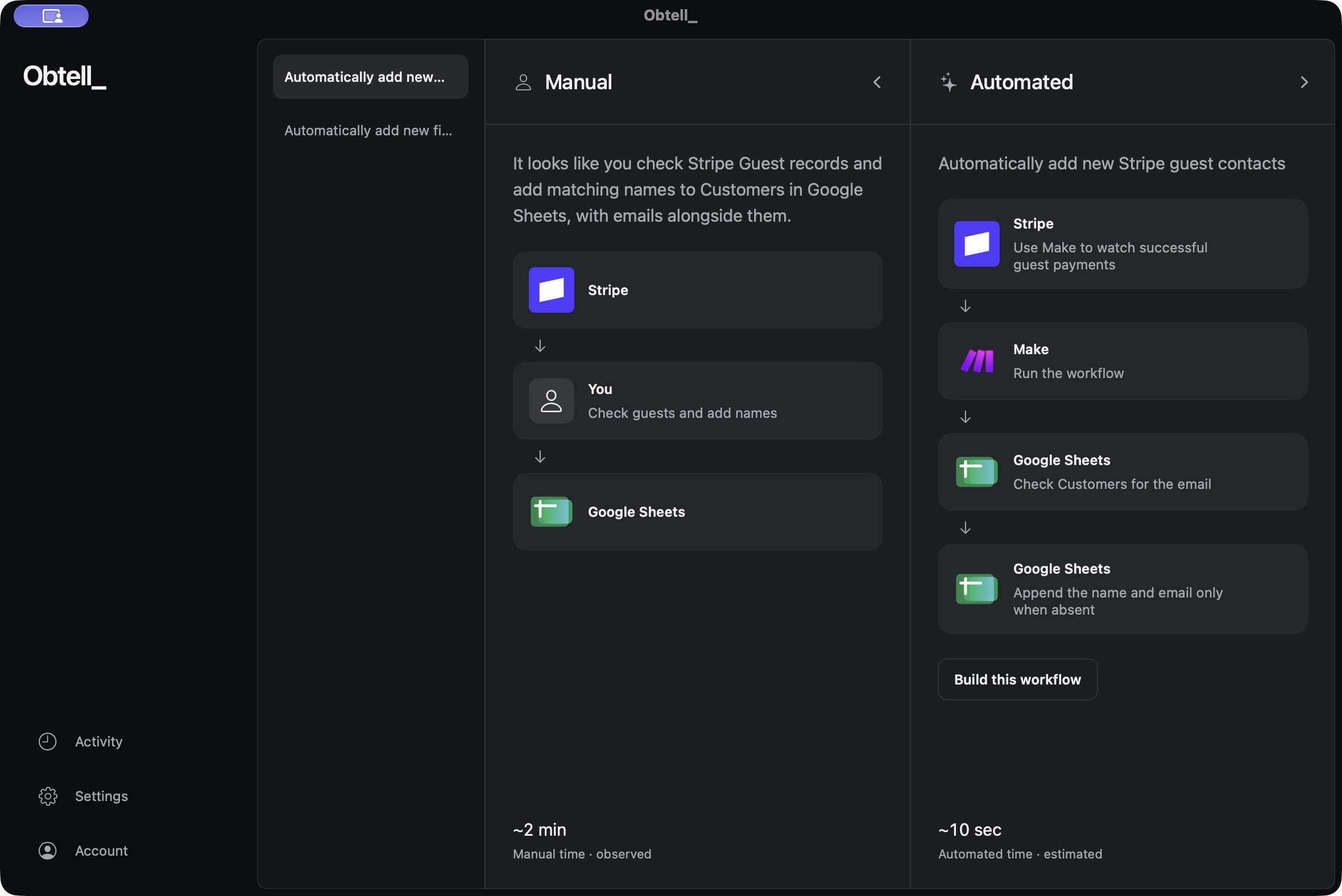
Task: Open the 'Use Make to watch successful' Stripe card
Action: [x=1122, y=244]
